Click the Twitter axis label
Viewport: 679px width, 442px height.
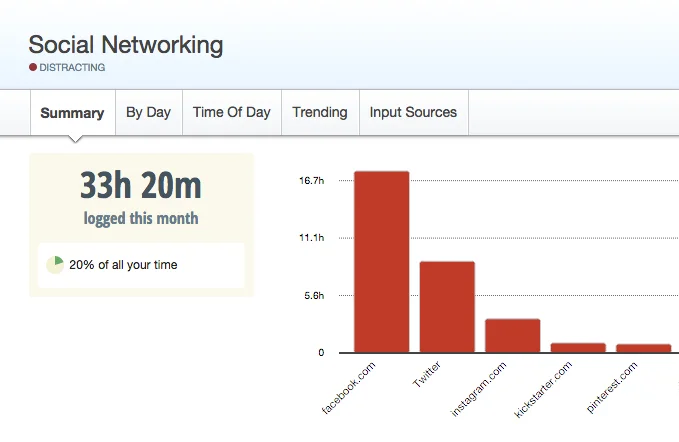427,374
